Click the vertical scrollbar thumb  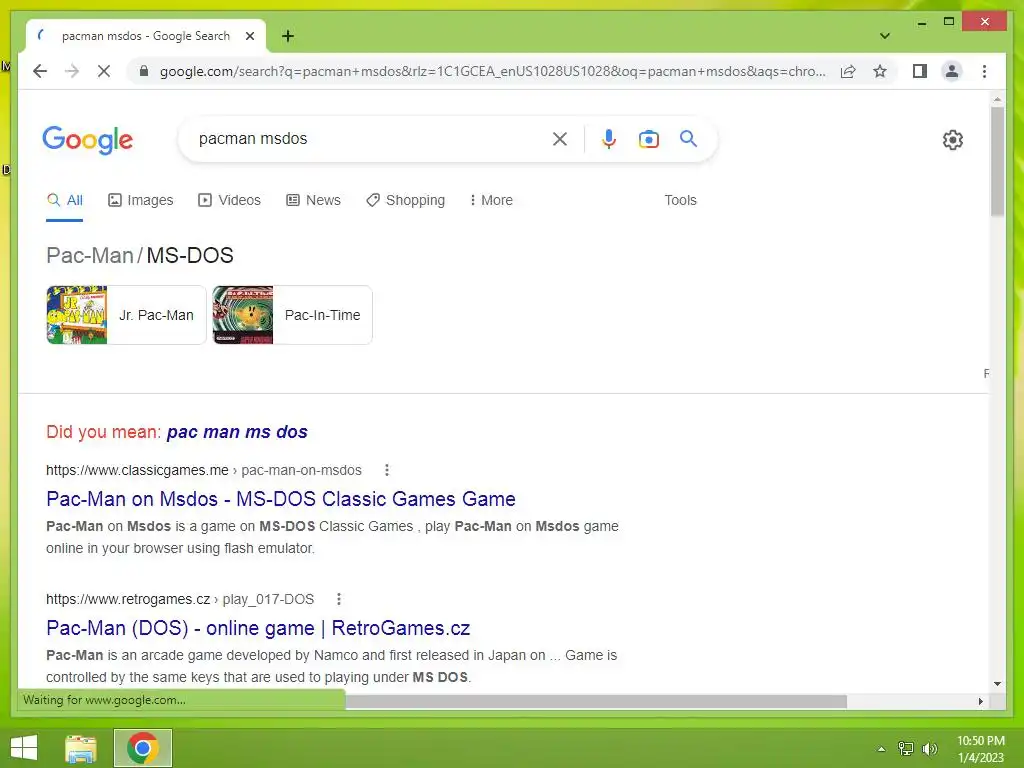click(997, 161)
